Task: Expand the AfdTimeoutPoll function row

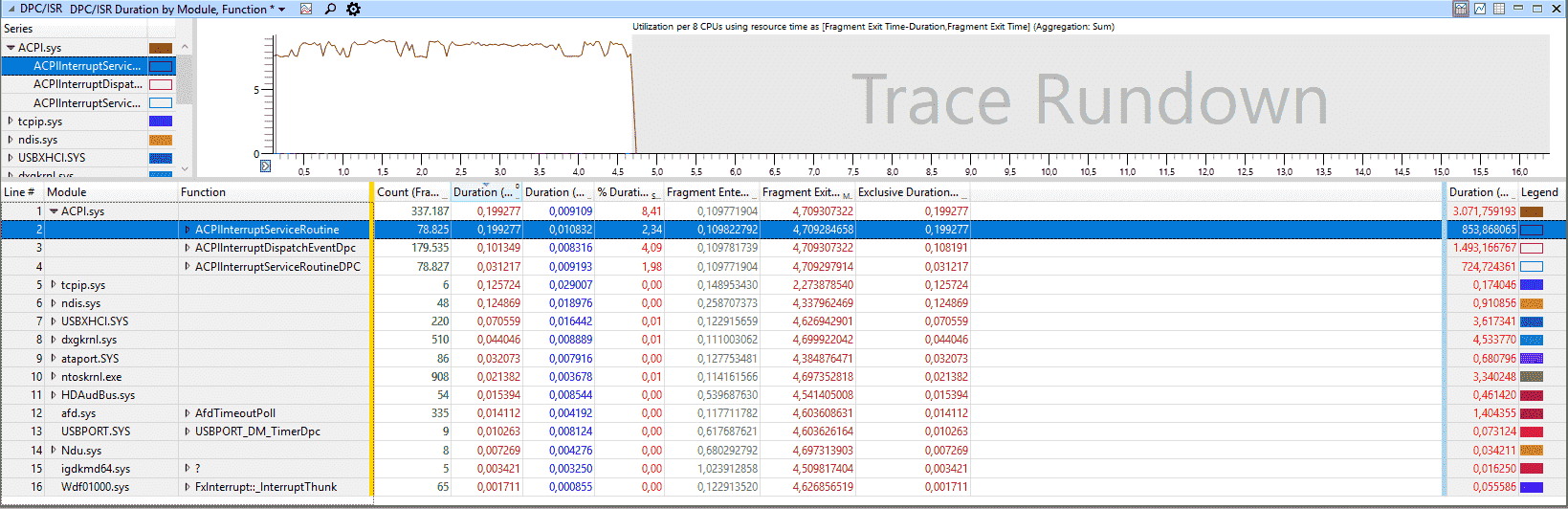Action: (x=188, y=413)
